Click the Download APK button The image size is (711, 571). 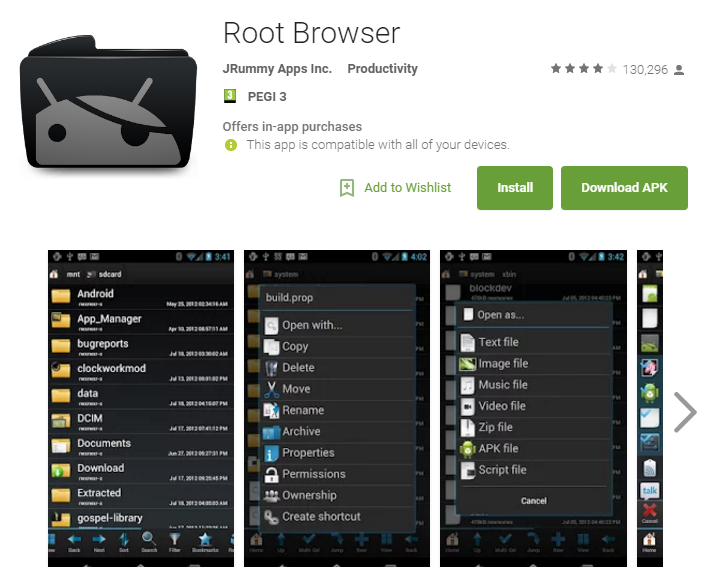[x=624, y=188]
